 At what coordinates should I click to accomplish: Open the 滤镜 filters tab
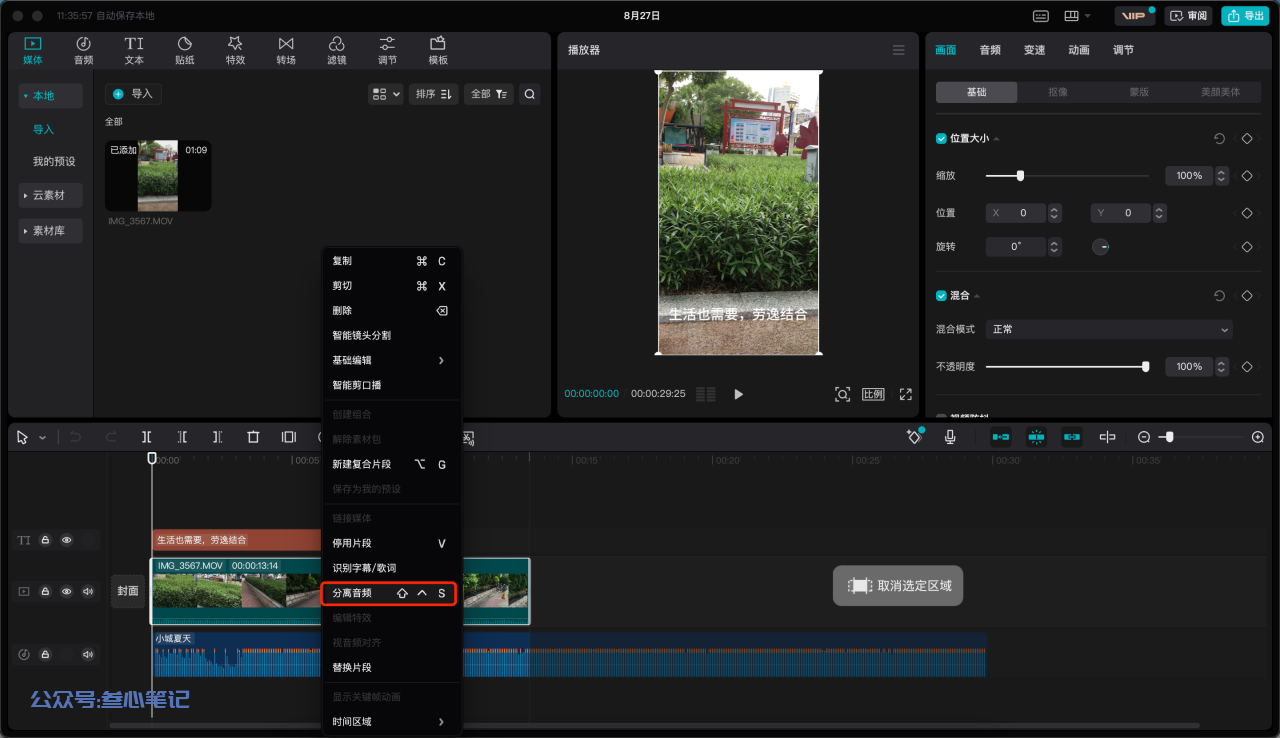click(x=337, y=50)
